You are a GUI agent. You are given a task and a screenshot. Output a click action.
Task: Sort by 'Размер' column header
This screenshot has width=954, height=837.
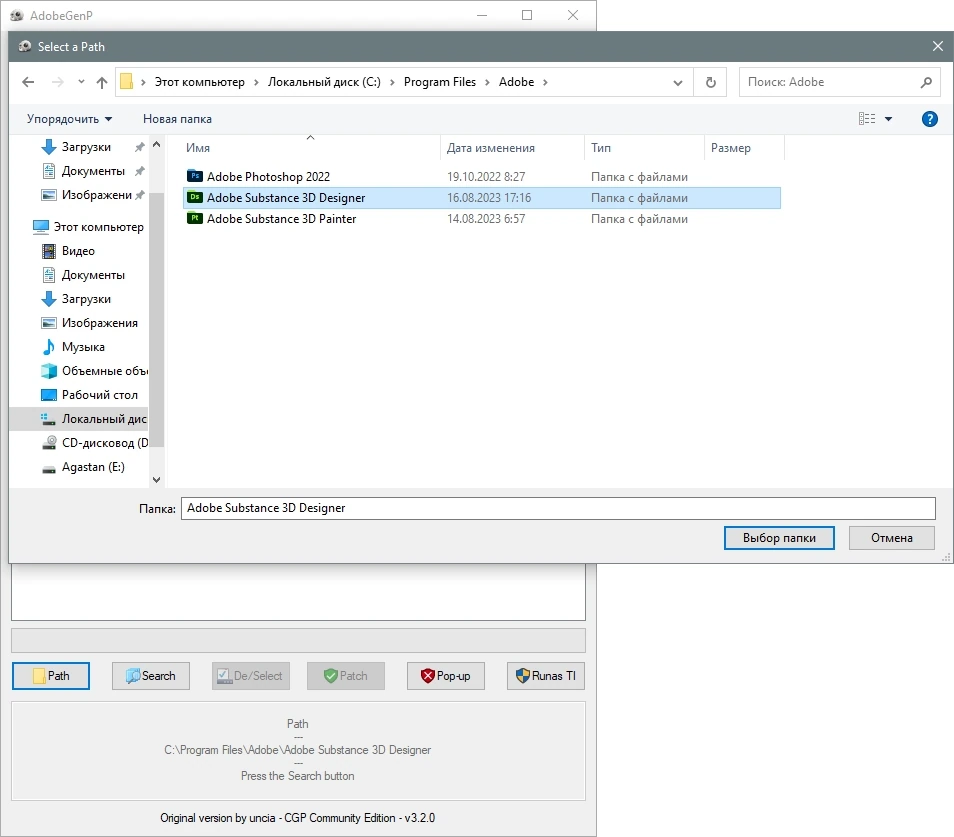(x=744, y=148)
